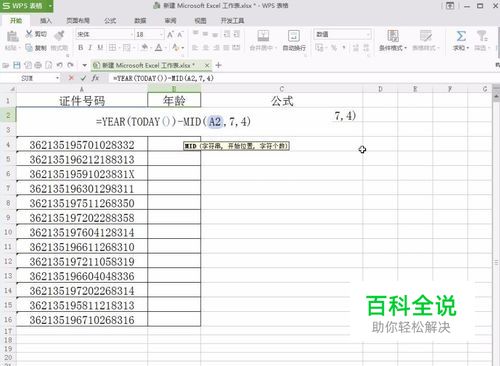Expand the quick access toolbar customize arrow
This screenshot has width=500, height=366.
click(84, 65)
